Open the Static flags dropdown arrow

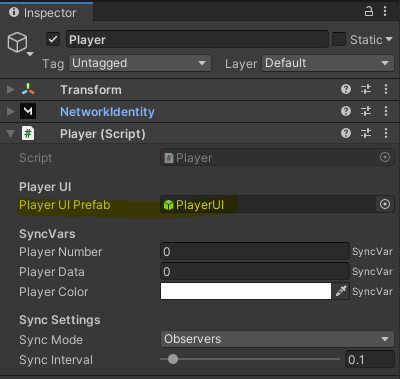click(389, 39)
